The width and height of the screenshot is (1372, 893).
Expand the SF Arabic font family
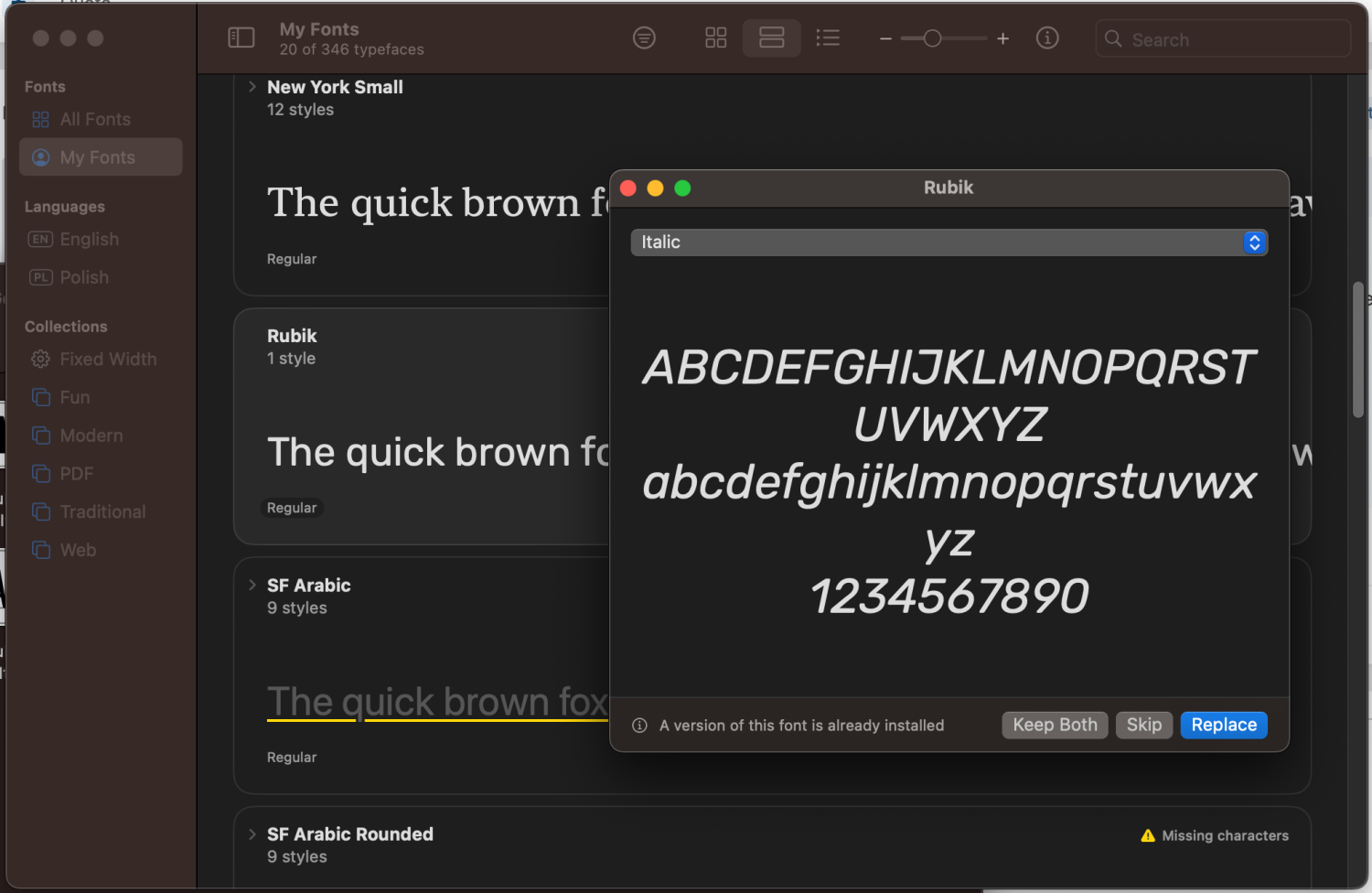[x=252, y=585]
